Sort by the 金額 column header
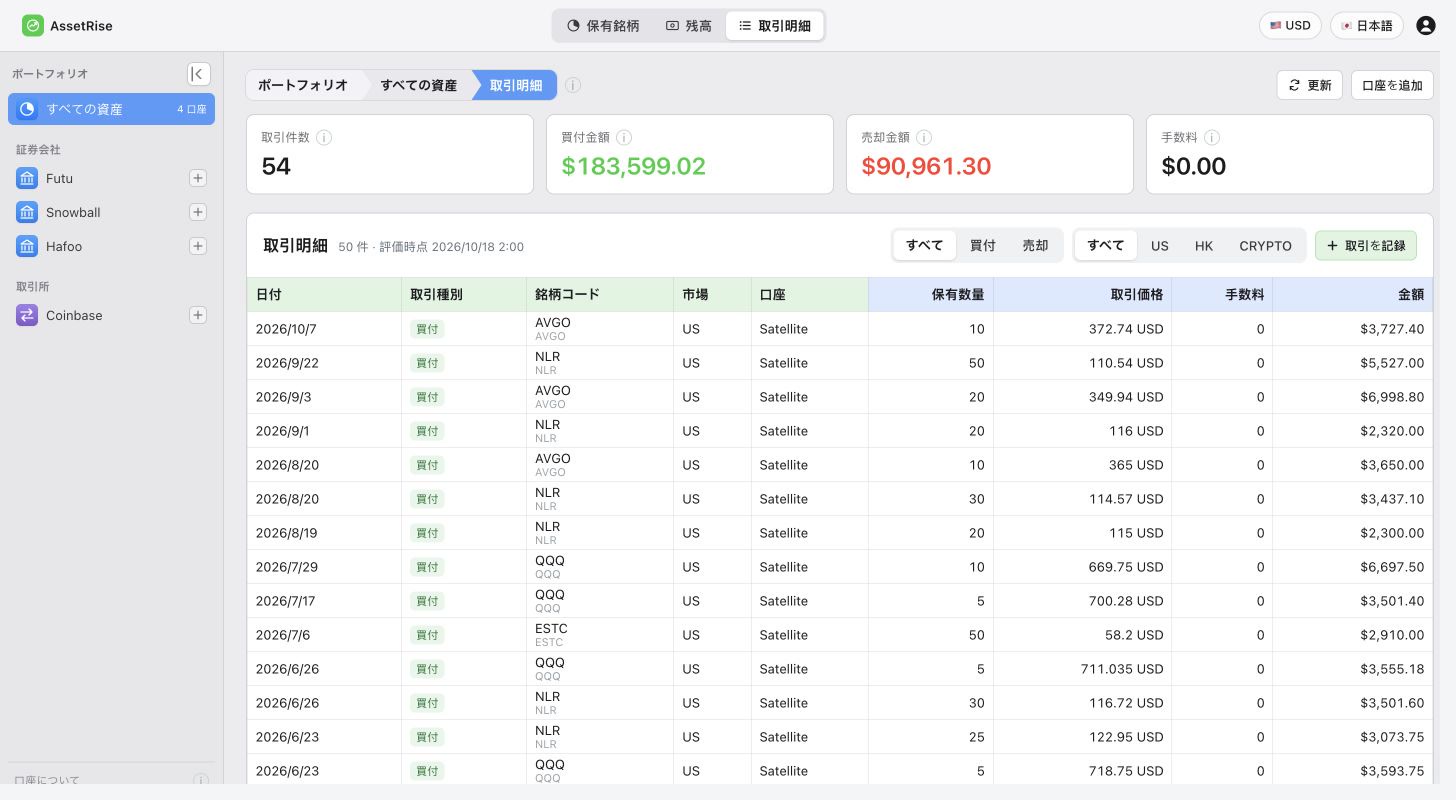This screenshot has width=1456, height=800. 1352,295
